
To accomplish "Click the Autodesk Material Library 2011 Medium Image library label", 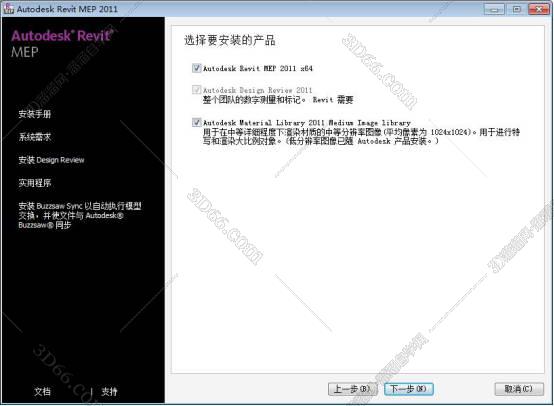I will click(307, 123).
